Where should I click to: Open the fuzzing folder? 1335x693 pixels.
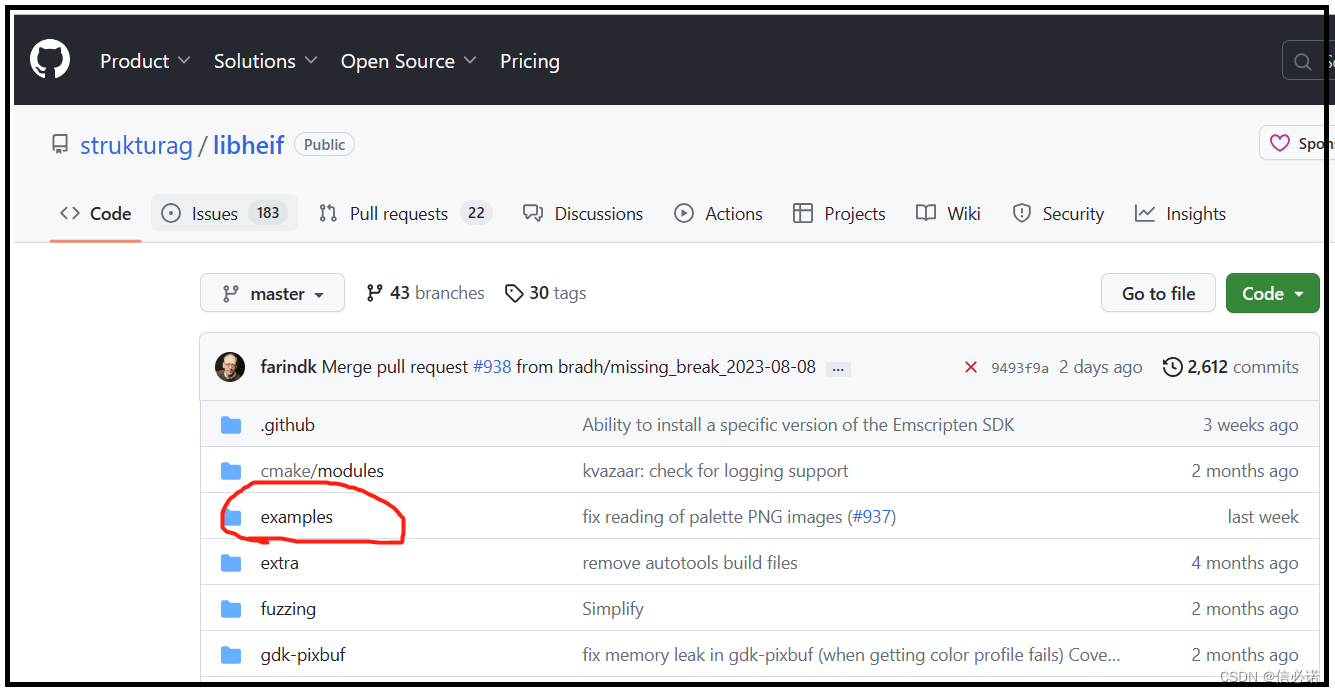(x=288, y=609)
